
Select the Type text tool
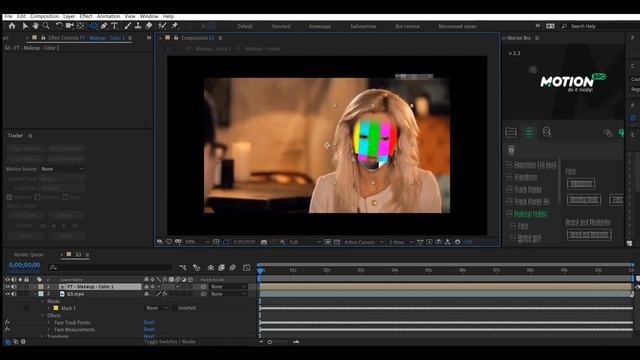point(114,26)
